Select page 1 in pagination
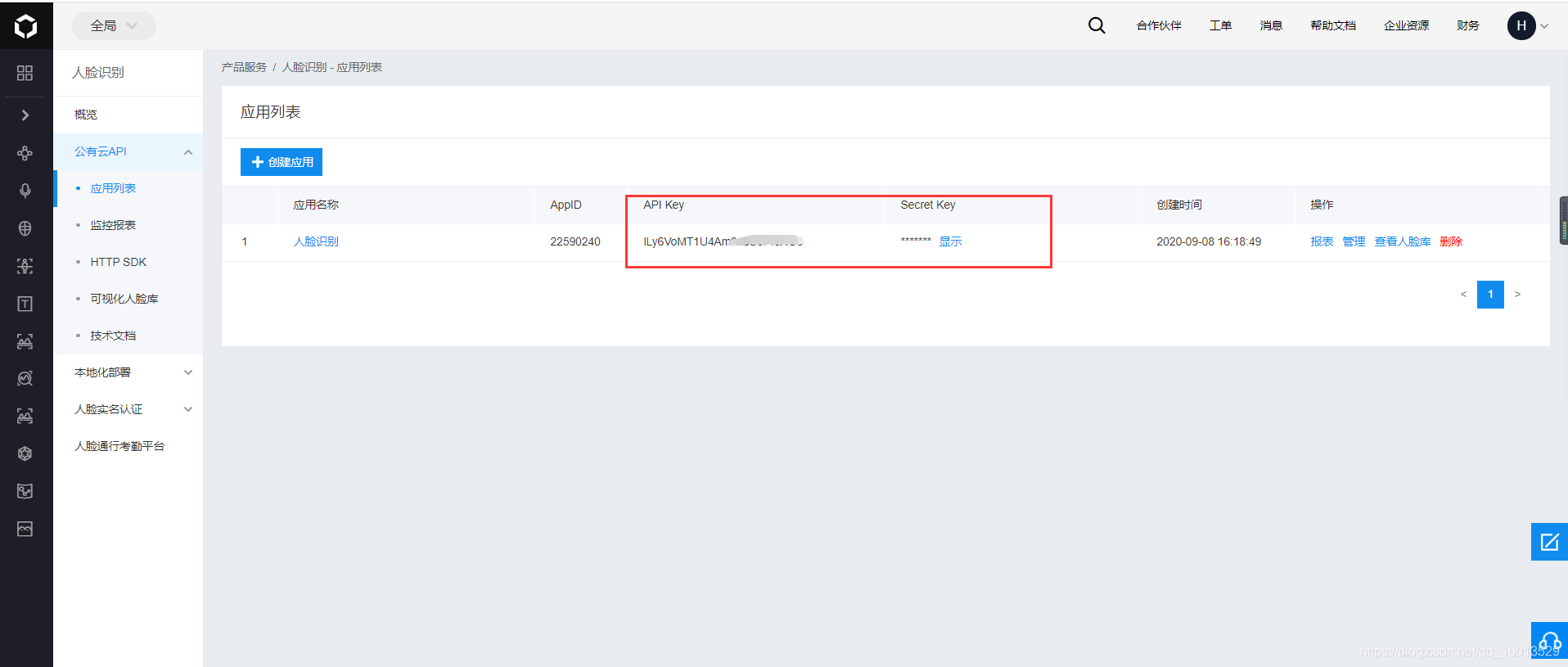Screen dimensions: 1568x667 click(1490, 295)
